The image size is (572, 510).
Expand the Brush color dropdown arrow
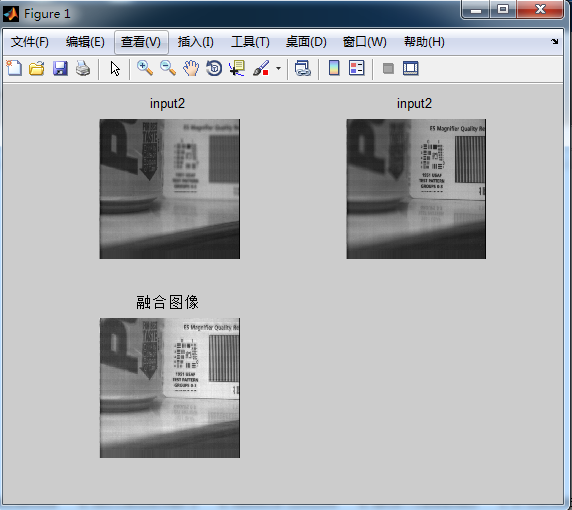pos(278,68)
